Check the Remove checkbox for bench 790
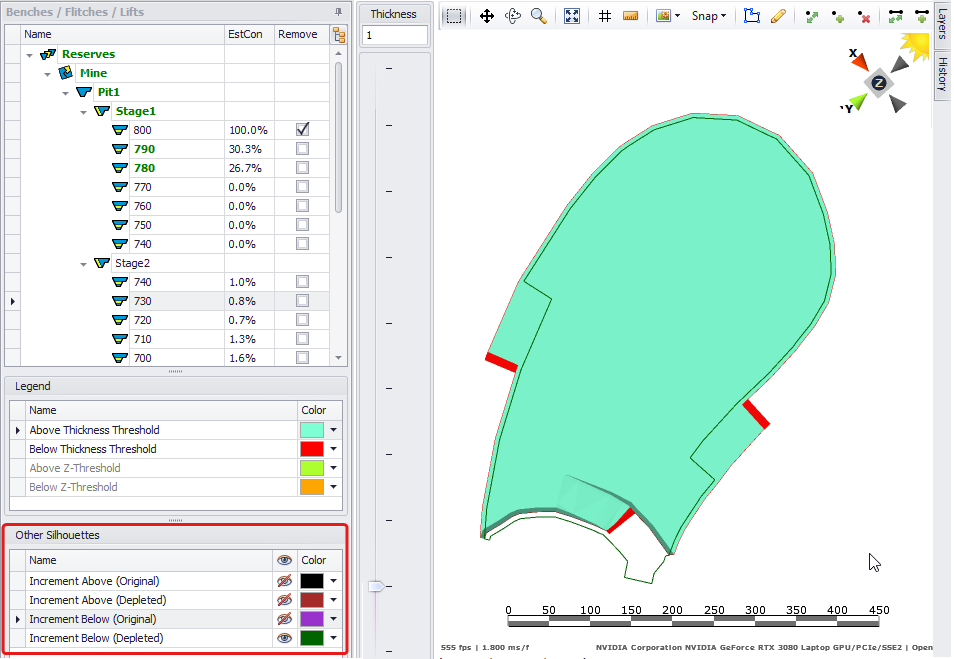Screen dimensions: 954x659 pos(302,149)
